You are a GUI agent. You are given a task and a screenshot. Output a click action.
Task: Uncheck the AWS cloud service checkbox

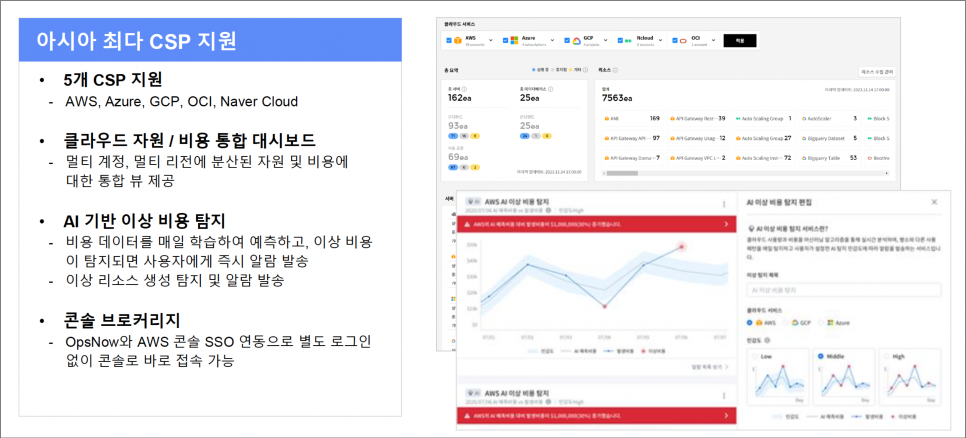point(448,41)
